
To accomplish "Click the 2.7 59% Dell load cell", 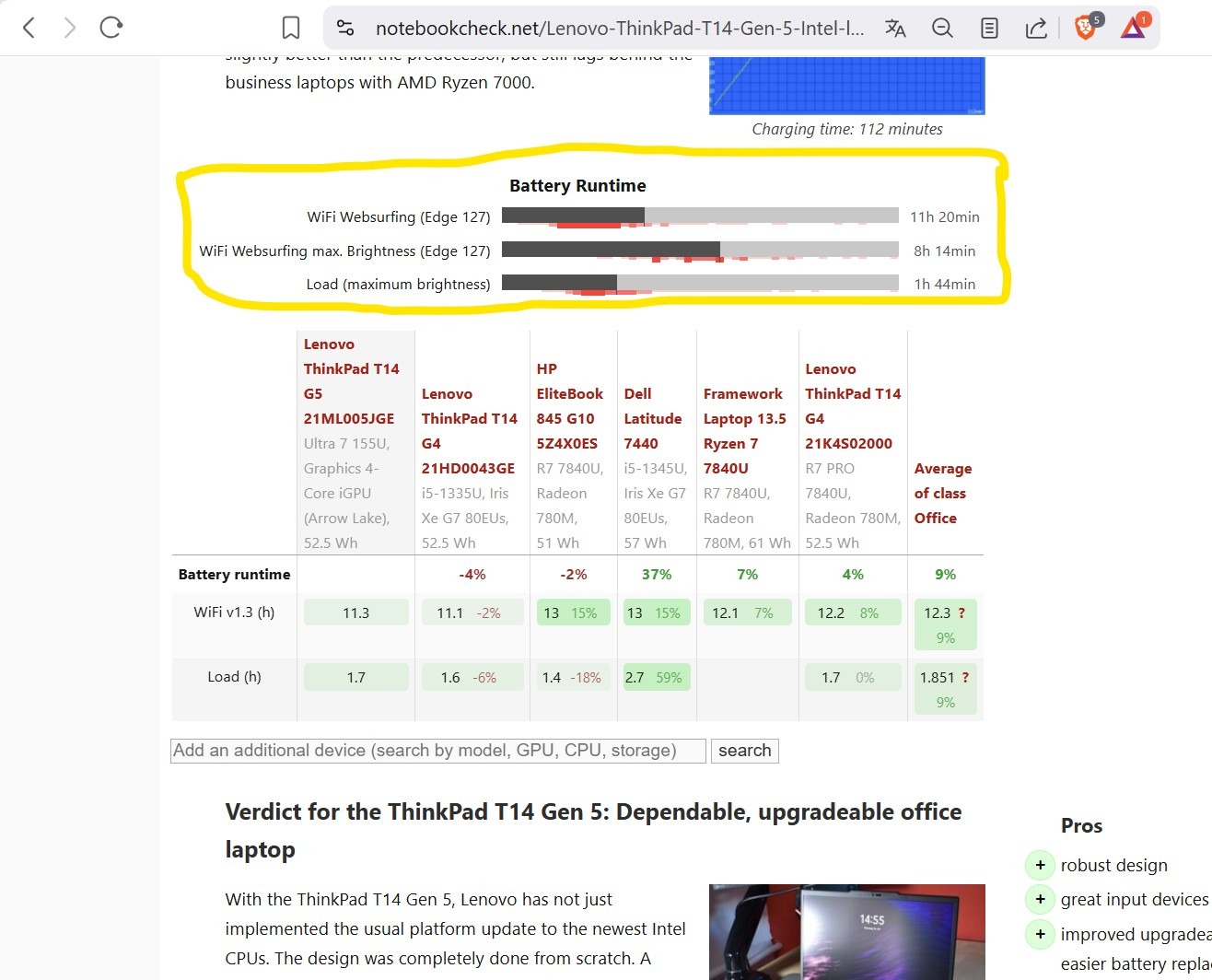I will click(657, 677).
